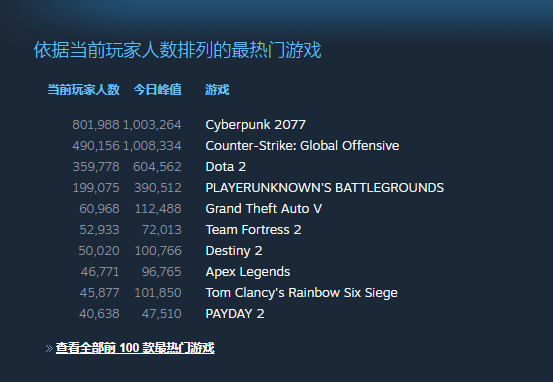Select Destiny 2 from the list
553x382 pixels.
point(234,251)
